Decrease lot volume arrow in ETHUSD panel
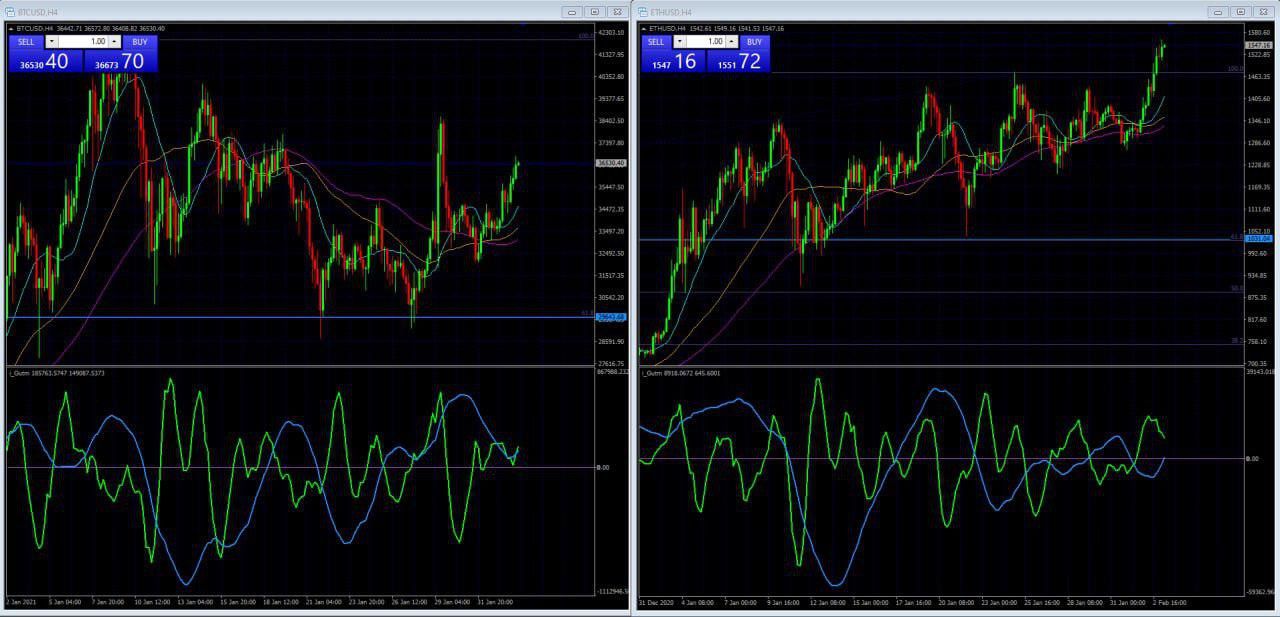The height and width of the screenshot is (617, 1280). point(680,42)
